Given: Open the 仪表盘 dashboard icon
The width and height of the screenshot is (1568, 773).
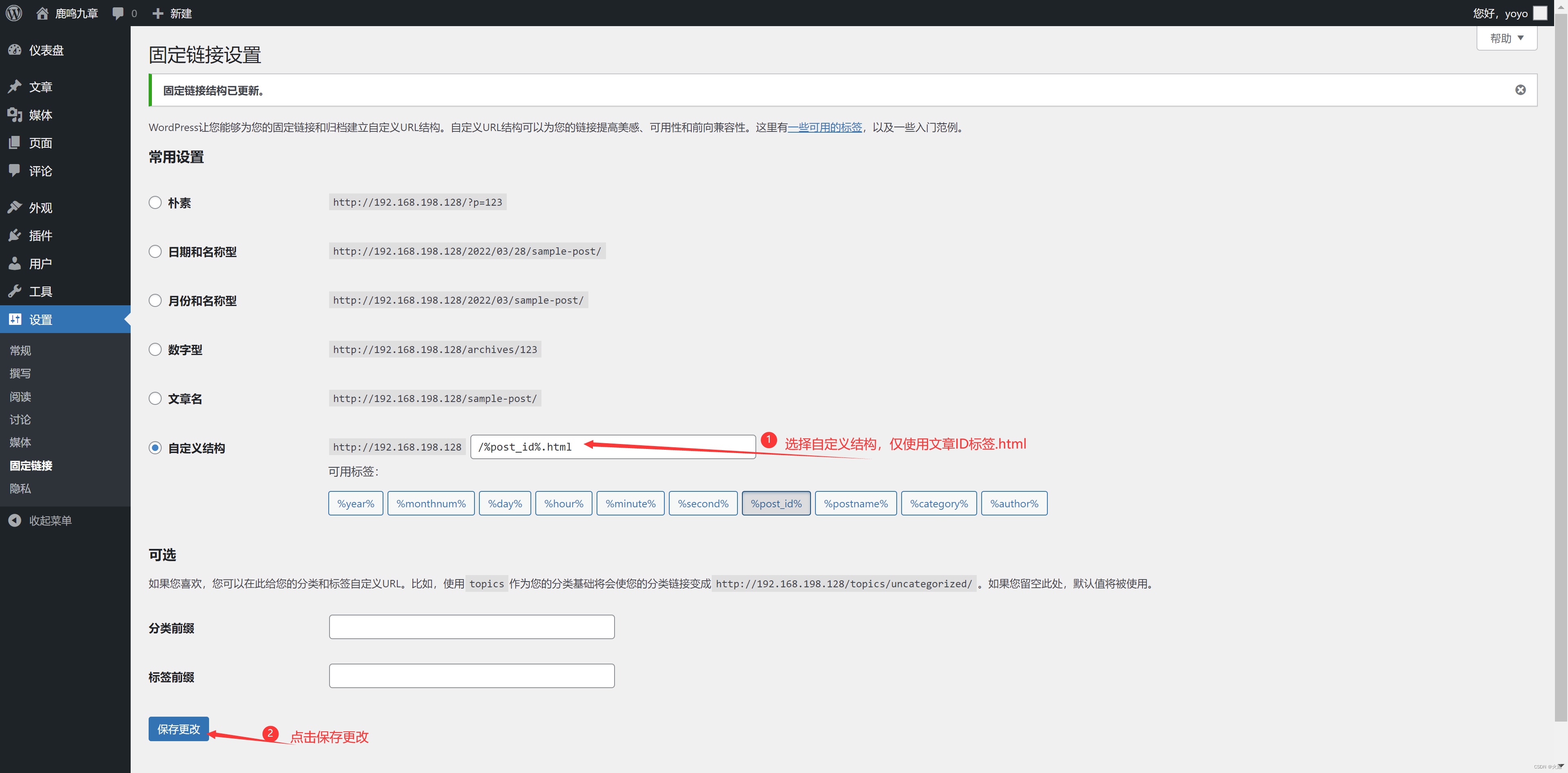Looking at the screenshot, I should coord(15,50).
